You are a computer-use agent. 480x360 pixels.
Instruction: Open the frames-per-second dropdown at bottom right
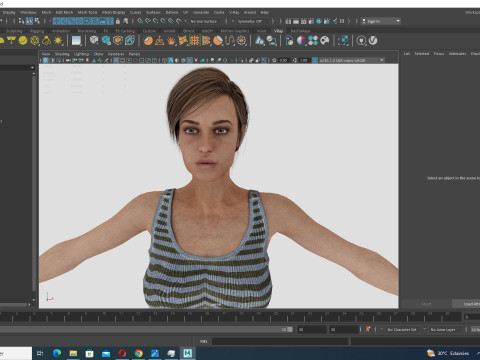pos(475,329)
